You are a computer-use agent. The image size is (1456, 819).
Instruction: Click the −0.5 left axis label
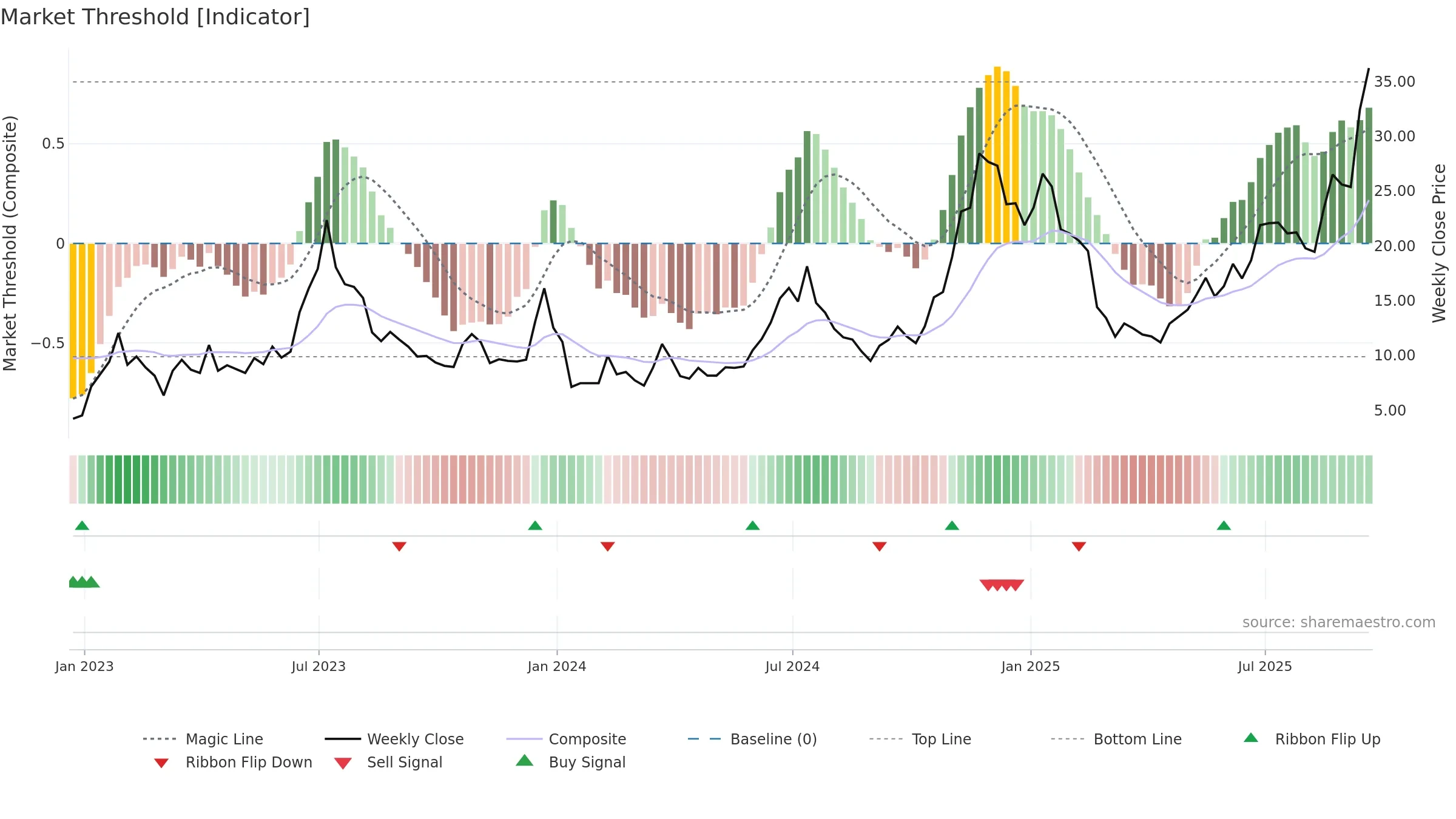tap(48, 343)
